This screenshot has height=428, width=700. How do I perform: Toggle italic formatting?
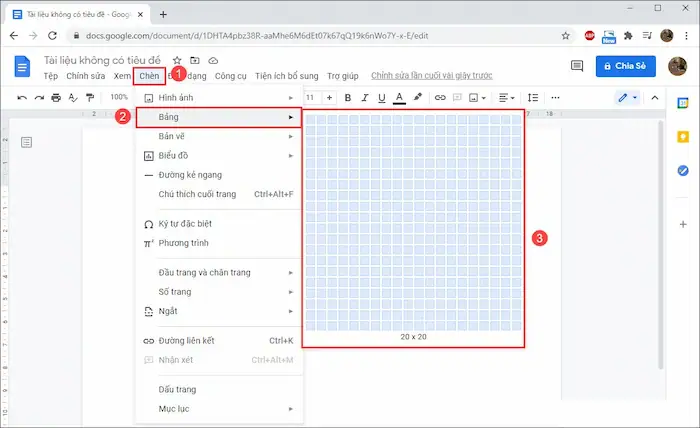tap(364, 97)
